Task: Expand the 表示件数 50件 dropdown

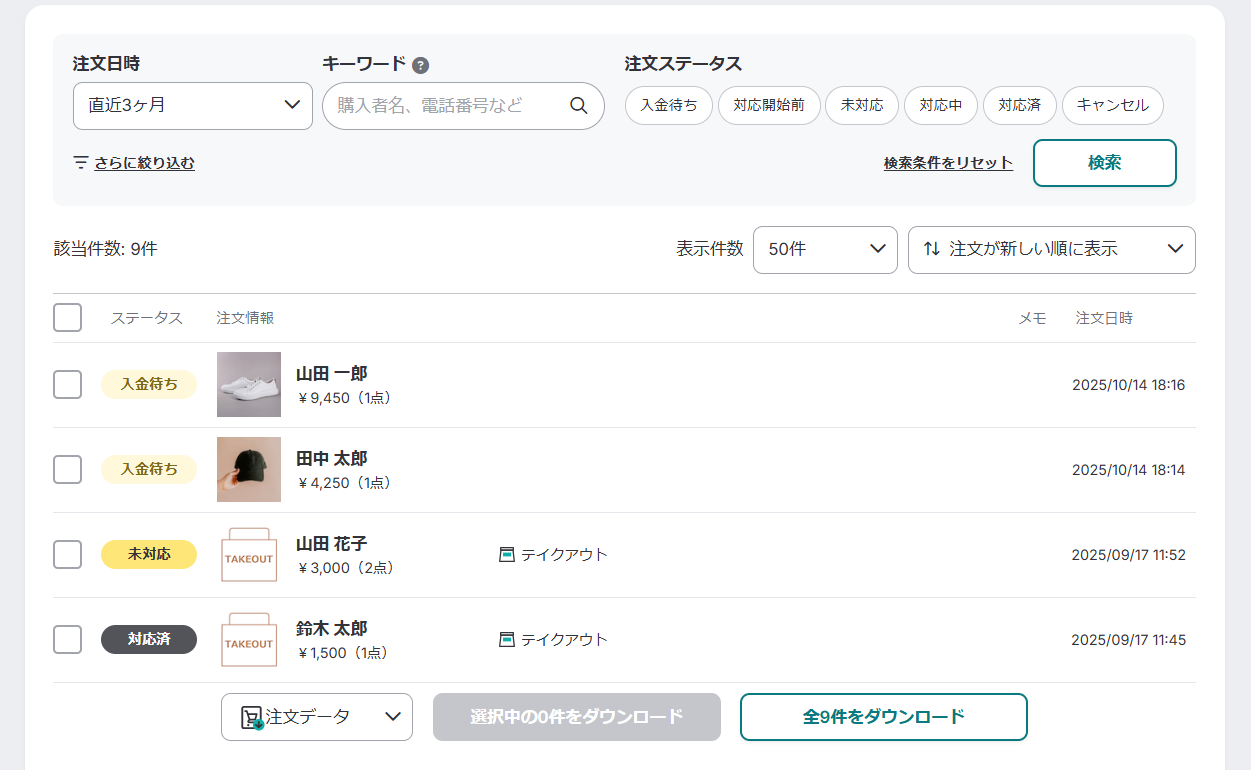Action: point(825,249)
